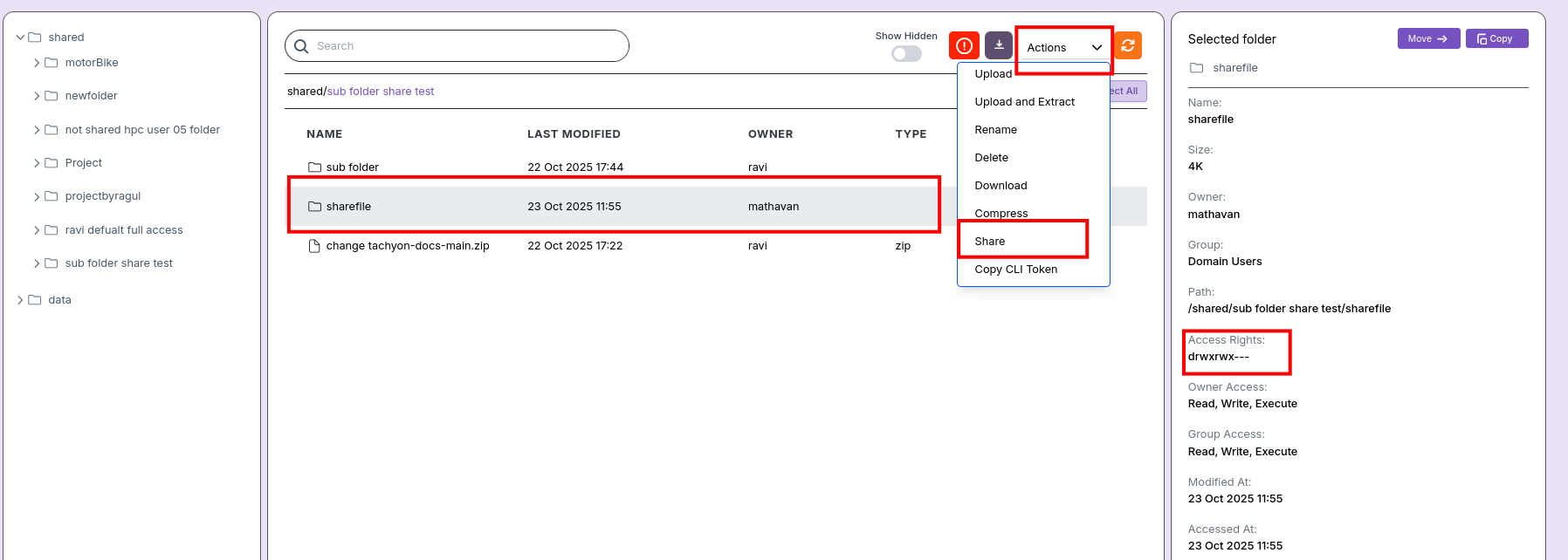1568x560 pixels.
Task: Toggle the Show Hidden switch
Action: 906,54
